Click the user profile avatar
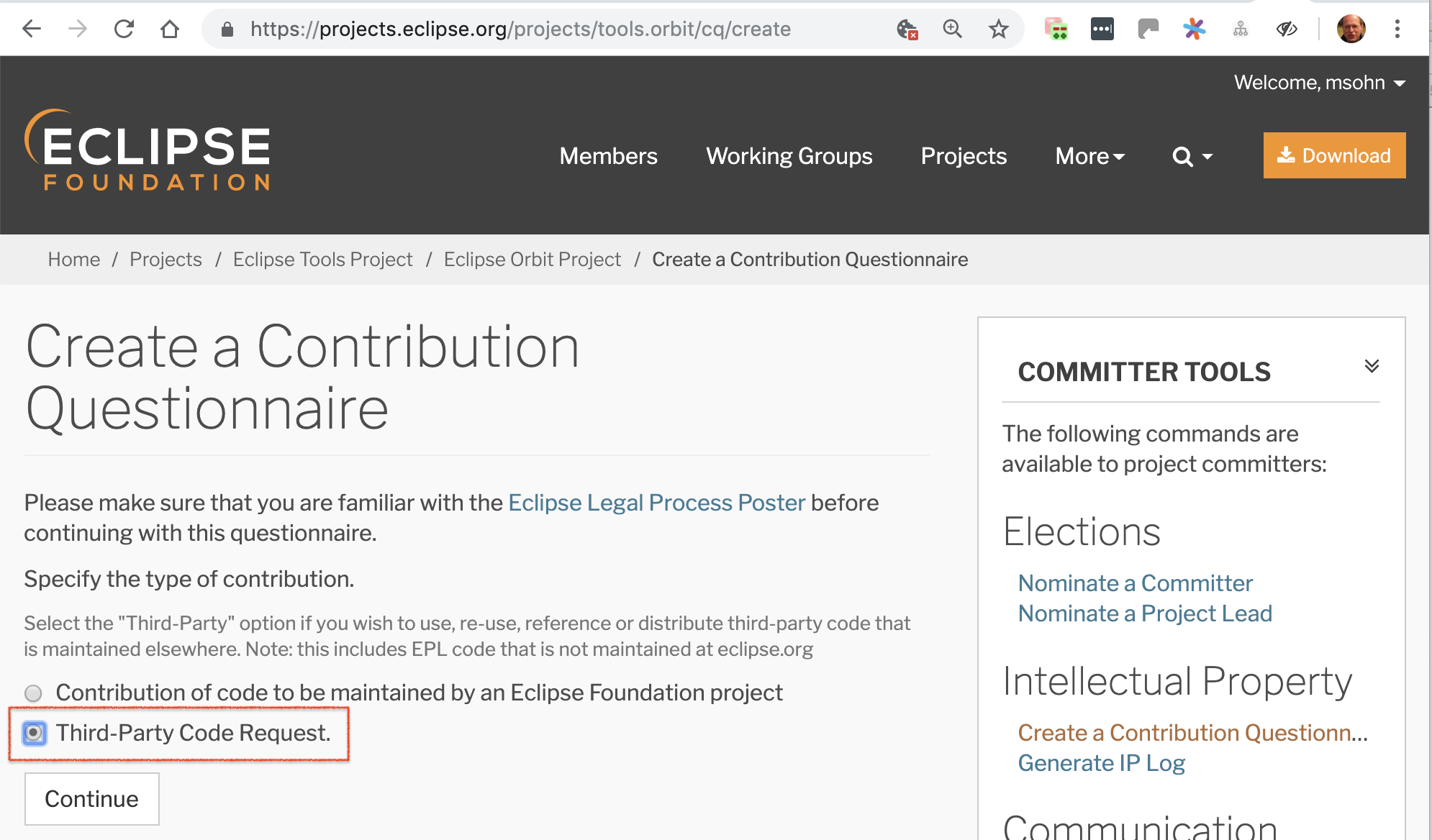The width and height of the screenshot is (1432, 840). (x=1351, y=29)
